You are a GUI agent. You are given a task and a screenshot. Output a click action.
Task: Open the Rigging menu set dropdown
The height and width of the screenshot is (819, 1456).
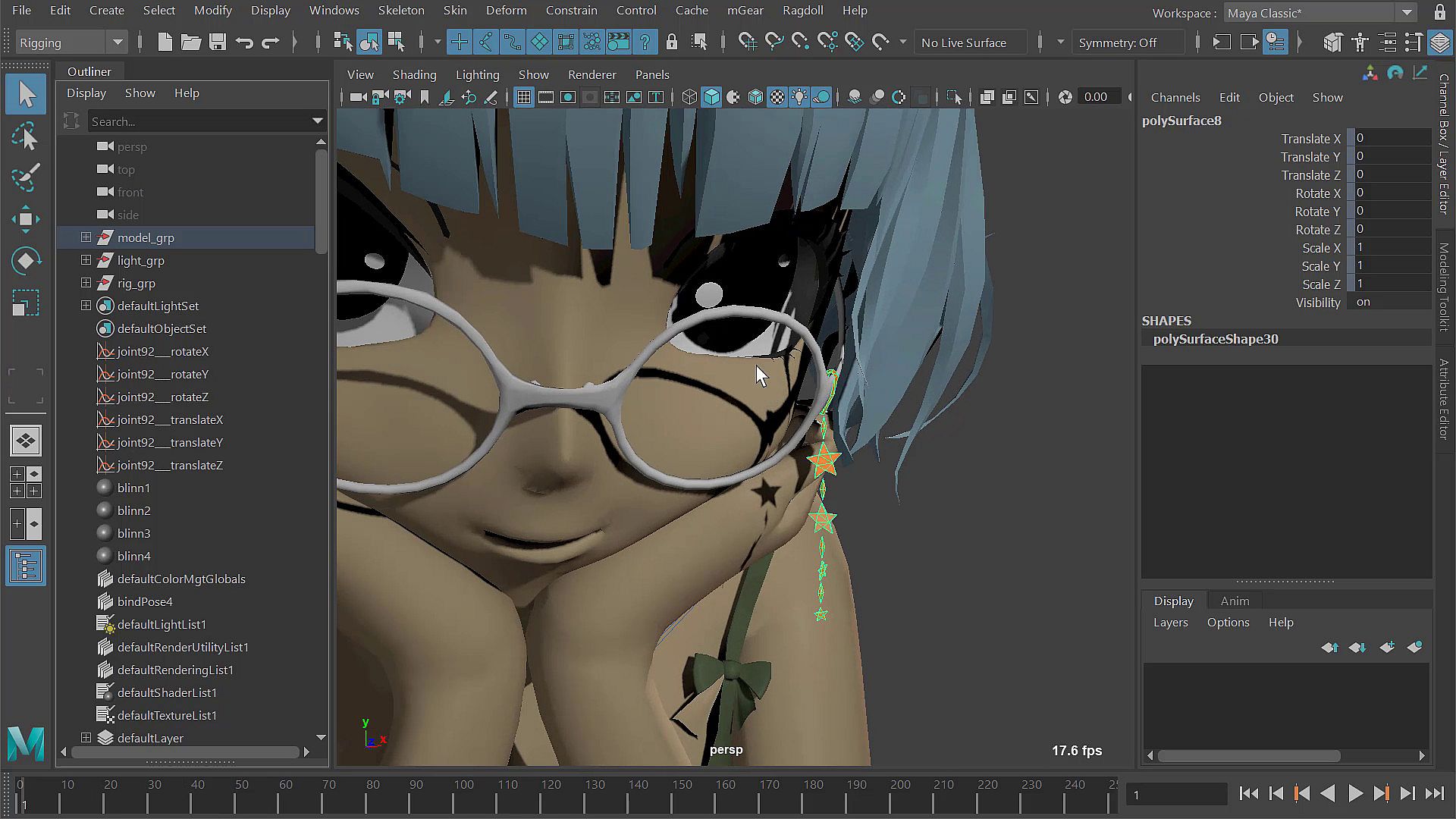pos(118,42)
